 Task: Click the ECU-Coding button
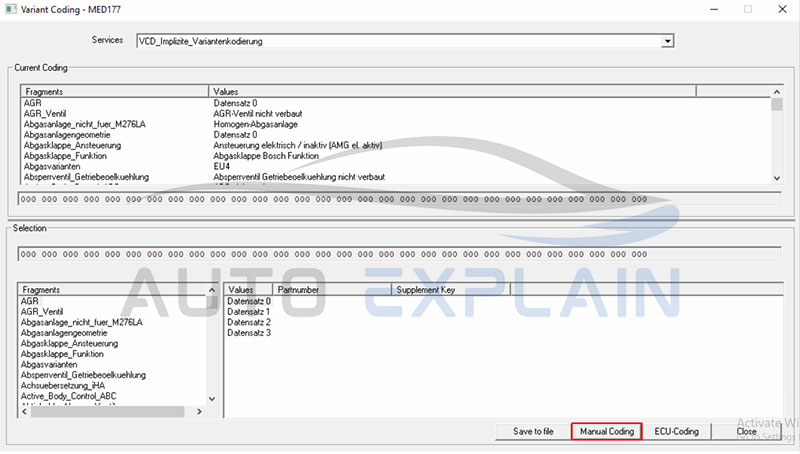click(677, 431)
